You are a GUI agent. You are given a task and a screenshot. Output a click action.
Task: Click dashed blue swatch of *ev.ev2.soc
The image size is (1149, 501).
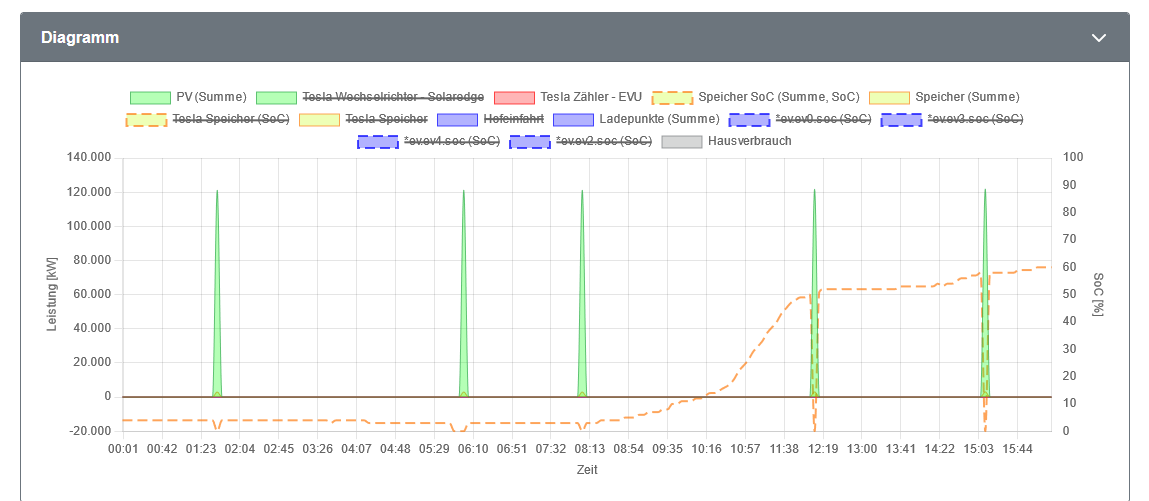point(530,141)
